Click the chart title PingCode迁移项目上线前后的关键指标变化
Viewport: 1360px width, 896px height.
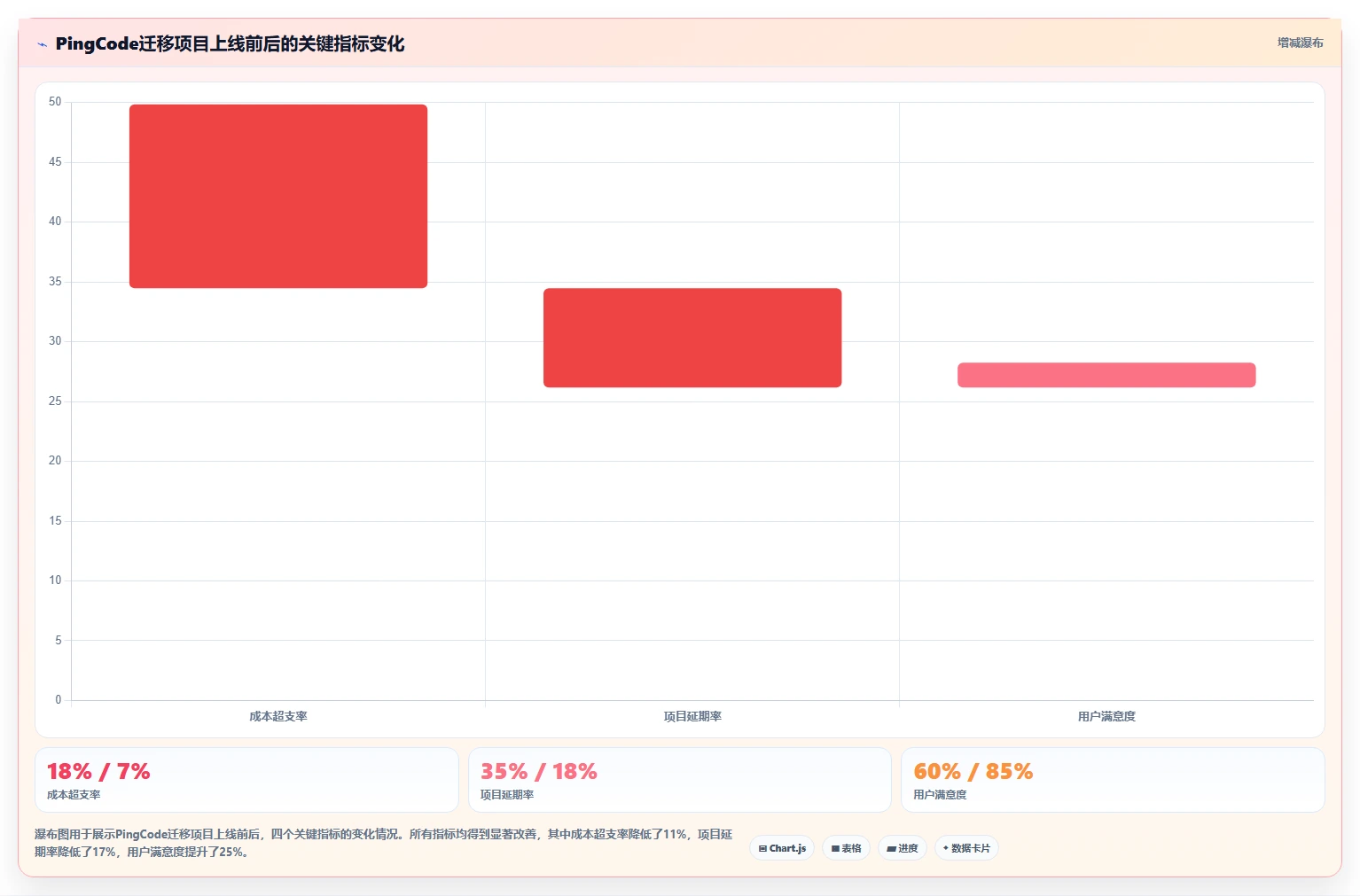click(x=230, y=43)
